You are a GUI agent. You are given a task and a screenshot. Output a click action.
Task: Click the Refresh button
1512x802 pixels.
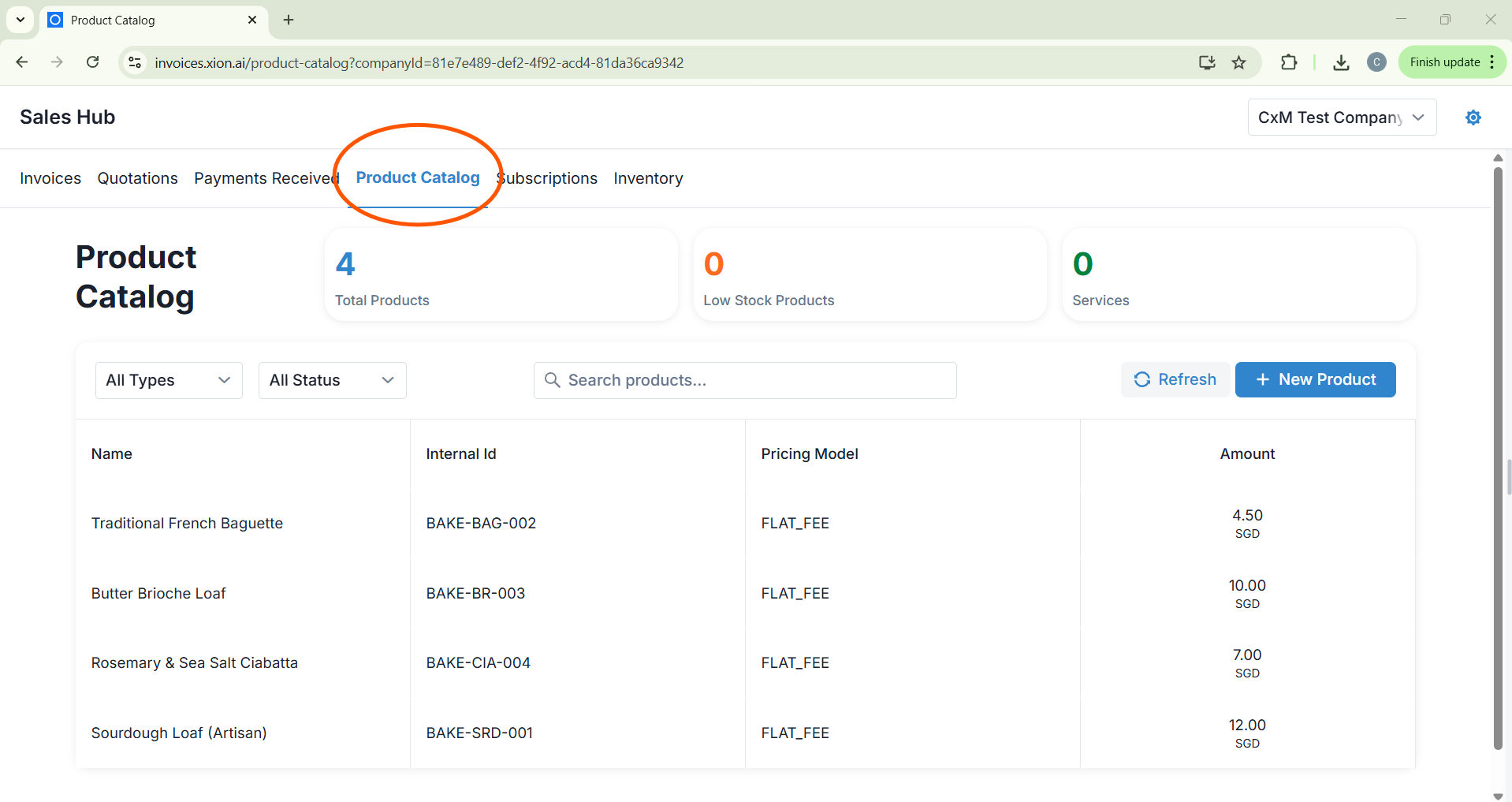tap(1175, 379)
